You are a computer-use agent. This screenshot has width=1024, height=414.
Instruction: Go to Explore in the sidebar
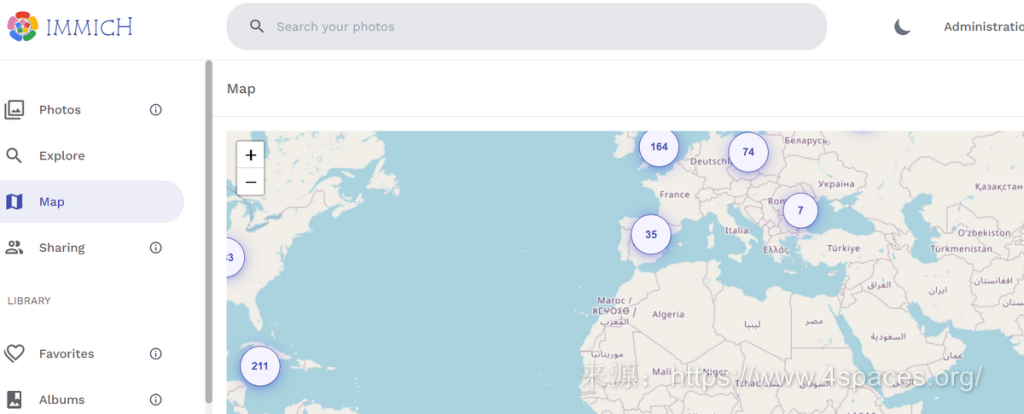[x=61, y=156]
